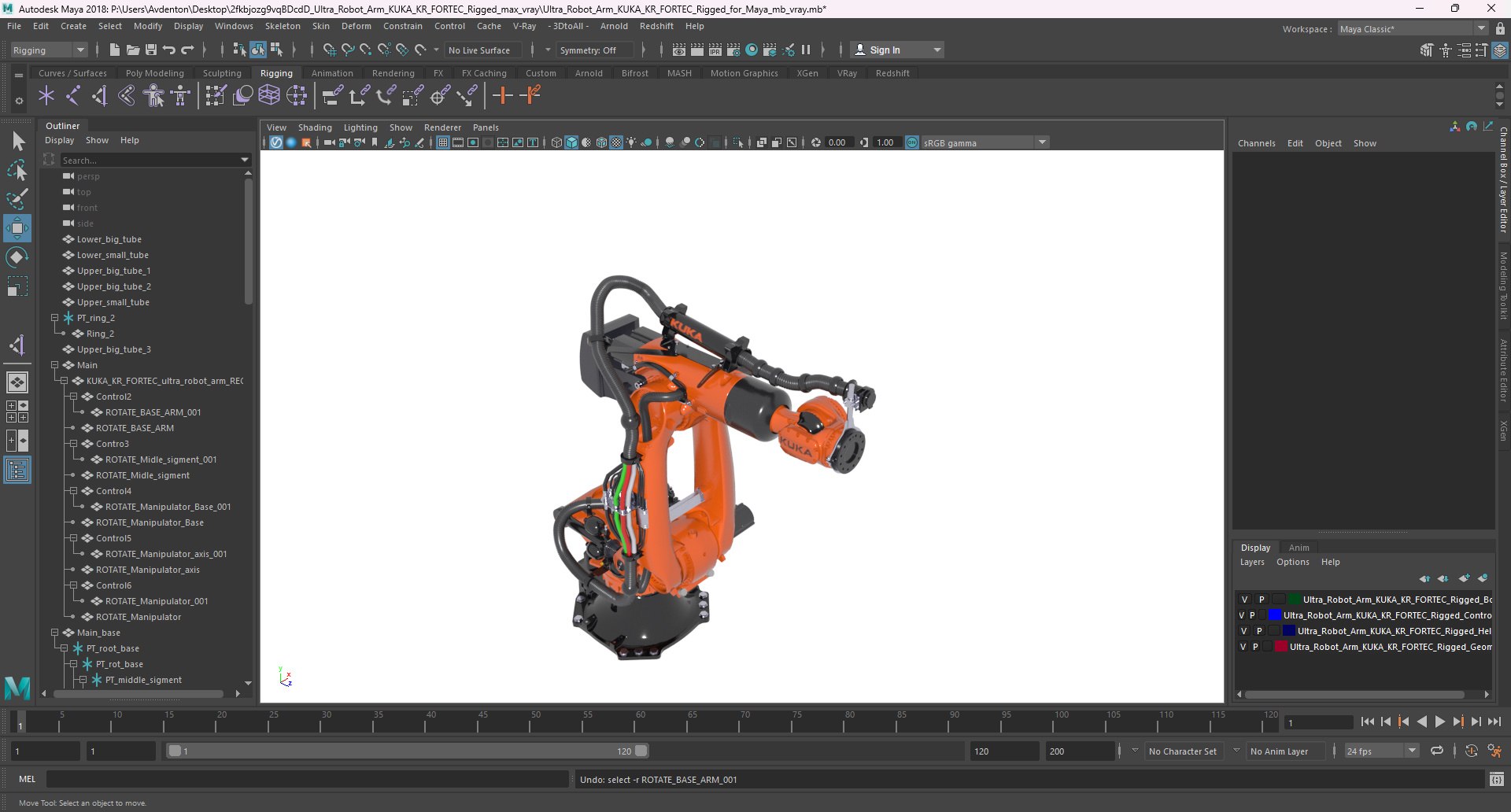Screen dimensions: 1511x812
Task: Collapse the Control2 node in Outliner
Action: click(74, 397)
